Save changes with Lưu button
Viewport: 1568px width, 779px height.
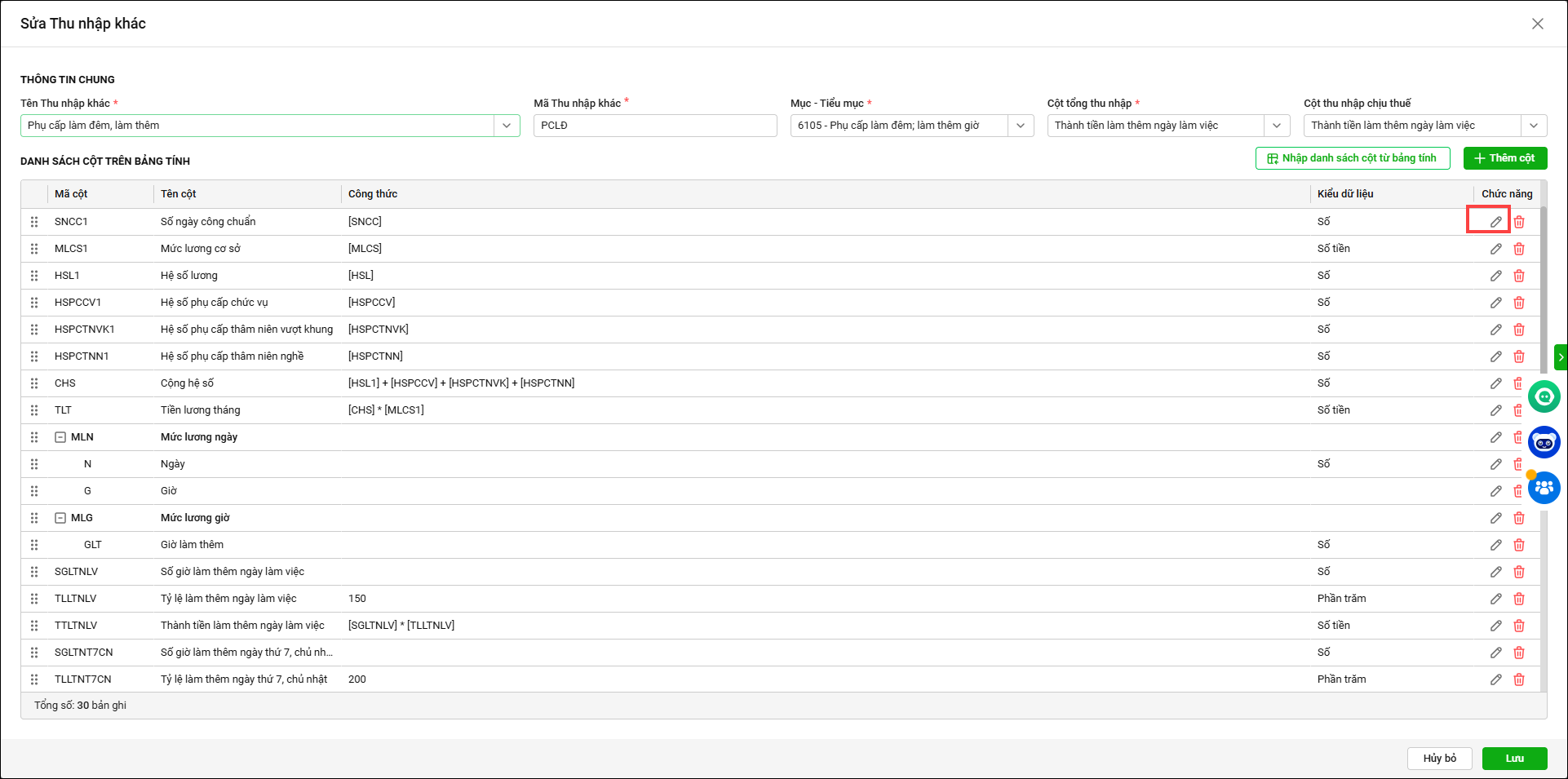click(x=1514, y=759)
